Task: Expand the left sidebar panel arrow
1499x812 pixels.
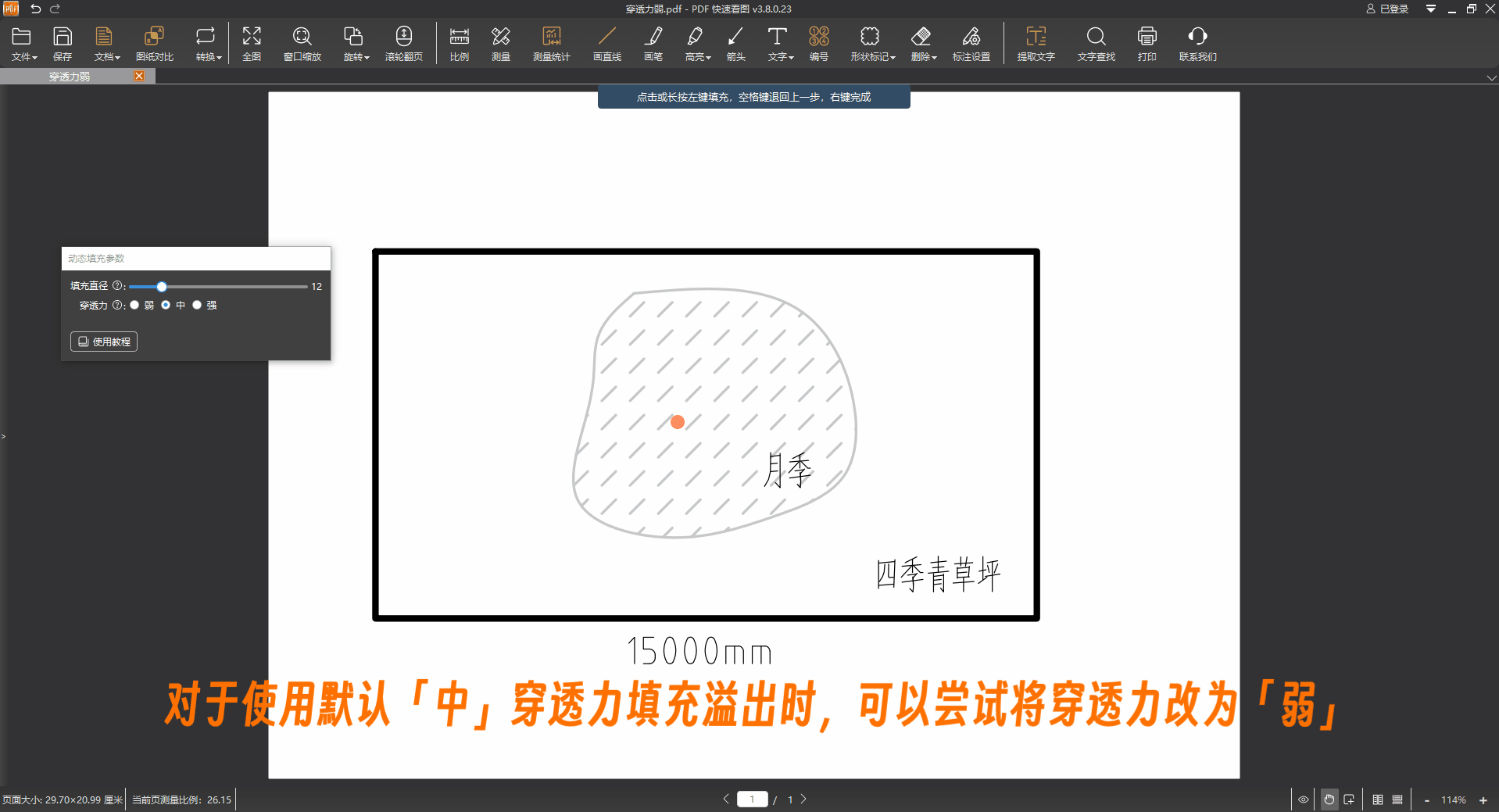Action: 3,436
